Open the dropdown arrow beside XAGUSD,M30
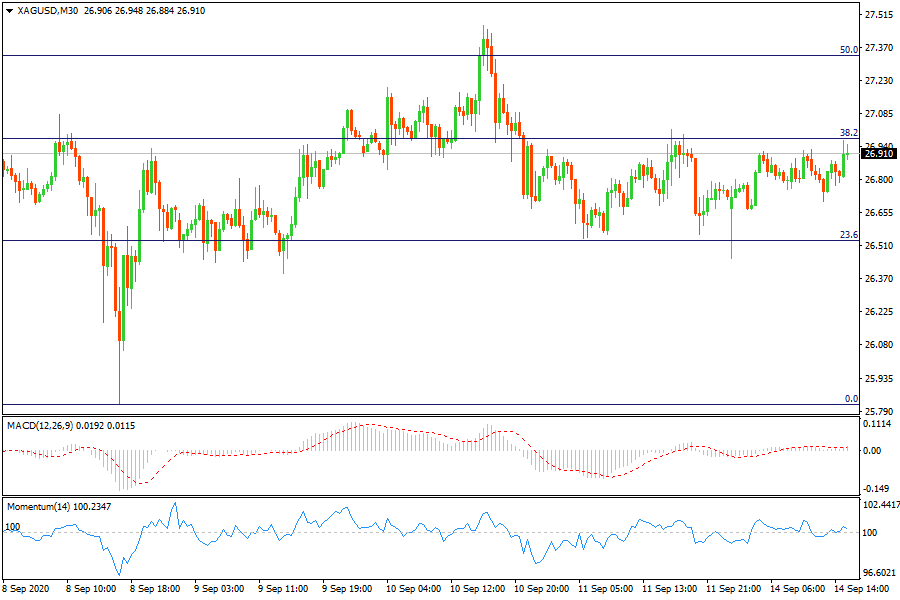The height and width of the screenshot is (600, 900). coord(9,10)
